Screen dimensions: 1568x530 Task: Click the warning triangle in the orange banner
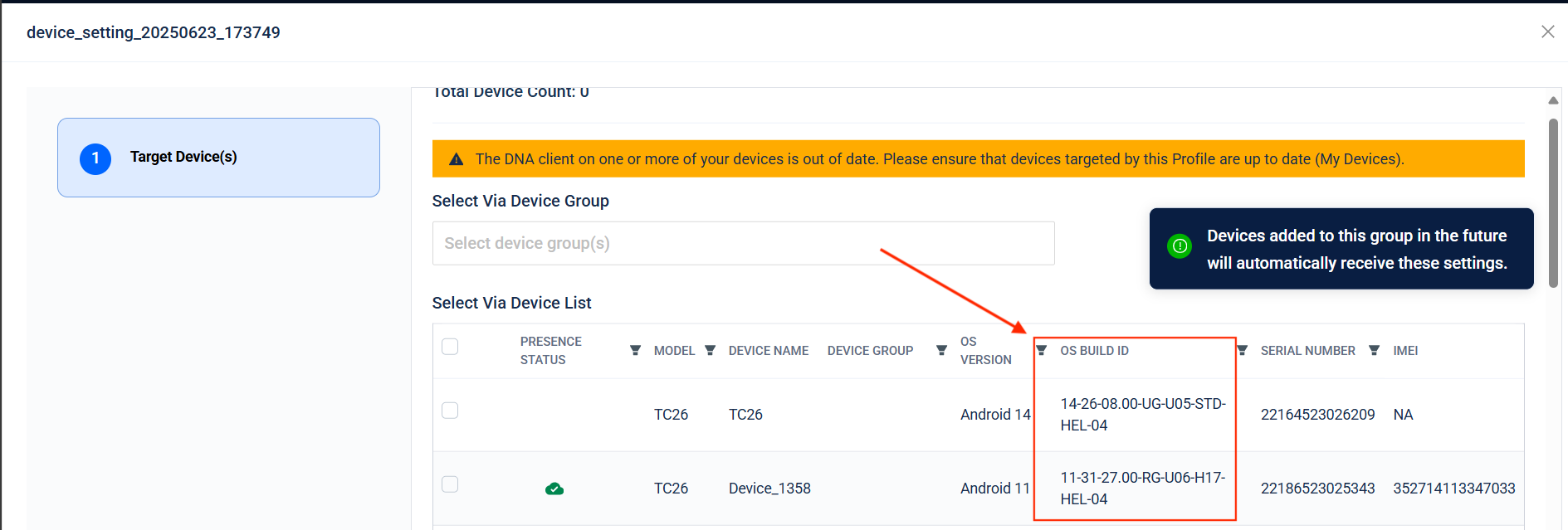pyautogui.click(x=456, y=159)
